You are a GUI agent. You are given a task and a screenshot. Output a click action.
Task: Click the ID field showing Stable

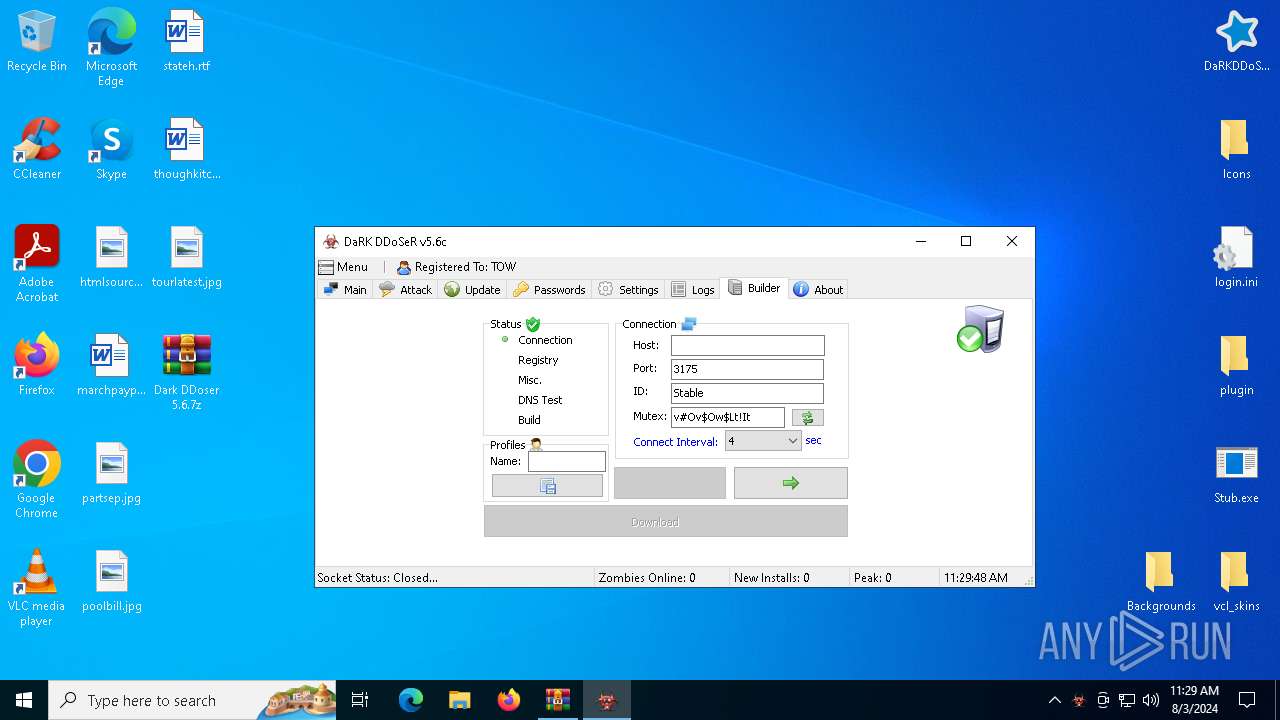[x=747, y=393]
